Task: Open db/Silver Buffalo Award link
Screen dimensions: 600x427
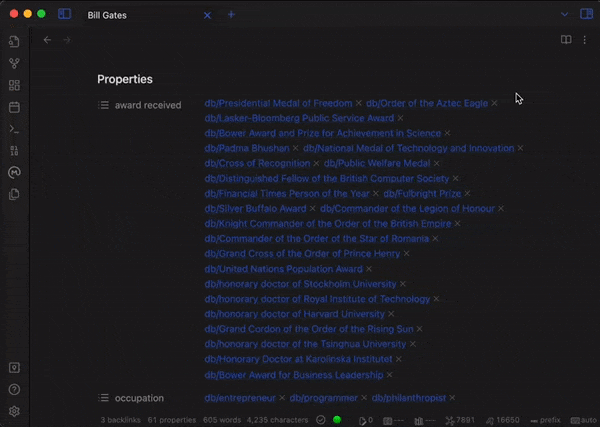Action: point(255,209)
